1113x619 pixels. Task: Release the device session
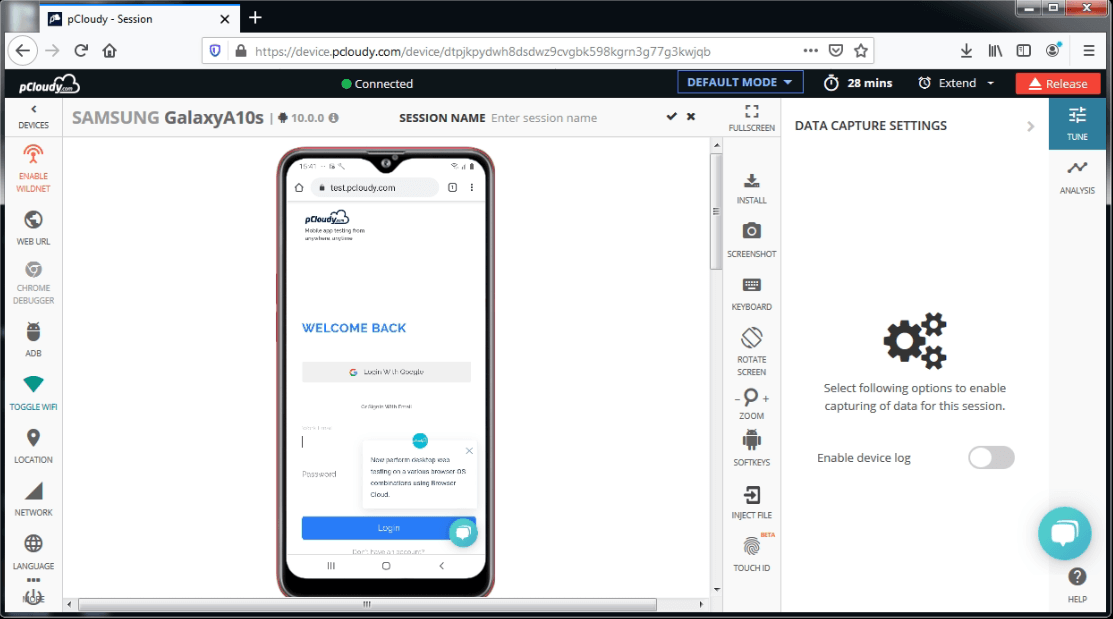(x=1058, y=83)
